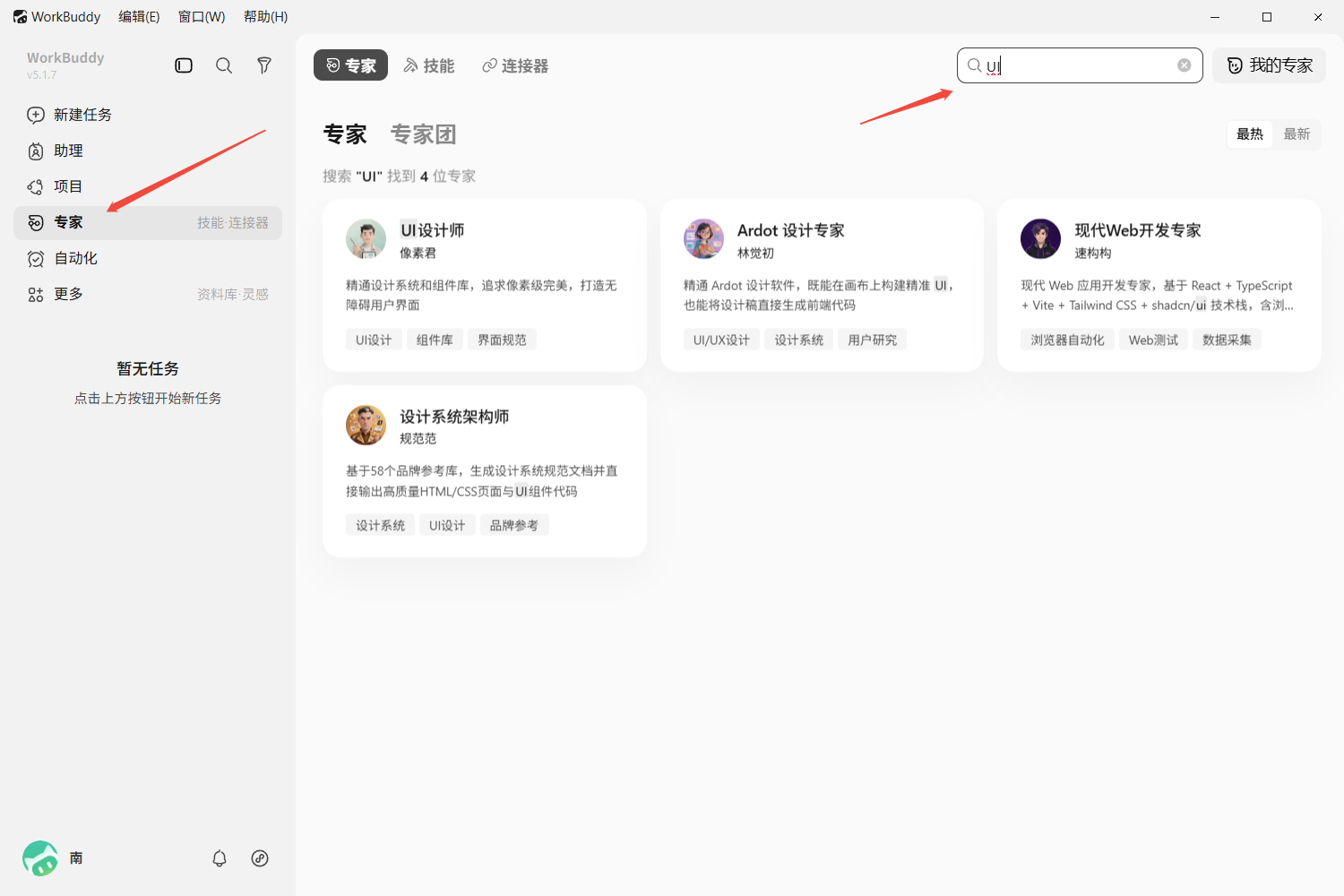The height and width of the screenshot is (896, 1344).
Task: Click the 项目 sidebar icon
Action: (x=36, y=186)
